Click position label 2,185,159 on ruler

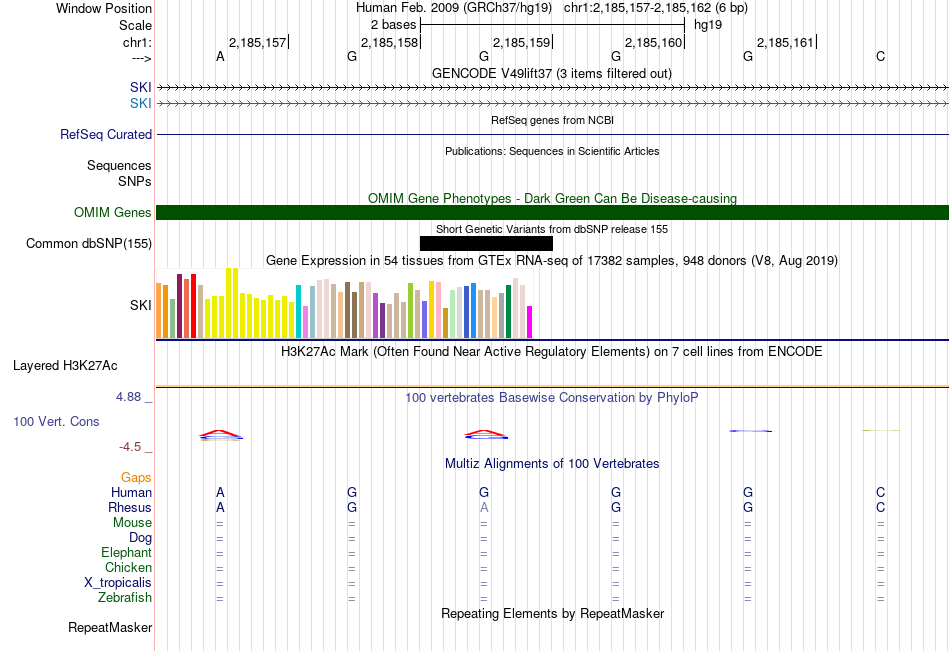click(522, 42)
